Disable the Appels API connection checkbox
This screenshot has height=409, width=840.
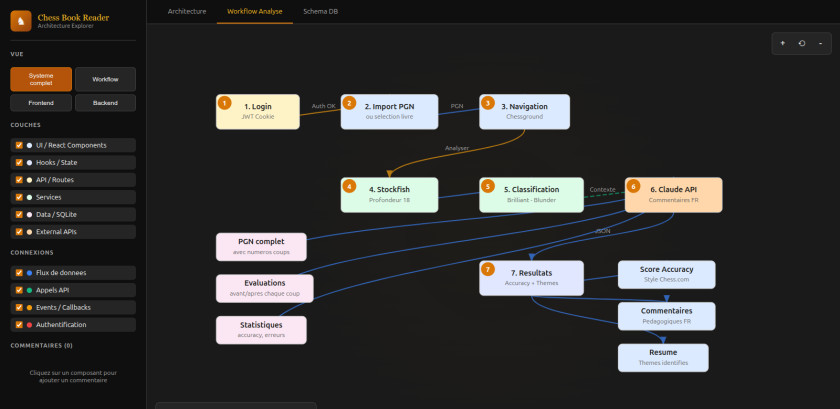point(19,290)
